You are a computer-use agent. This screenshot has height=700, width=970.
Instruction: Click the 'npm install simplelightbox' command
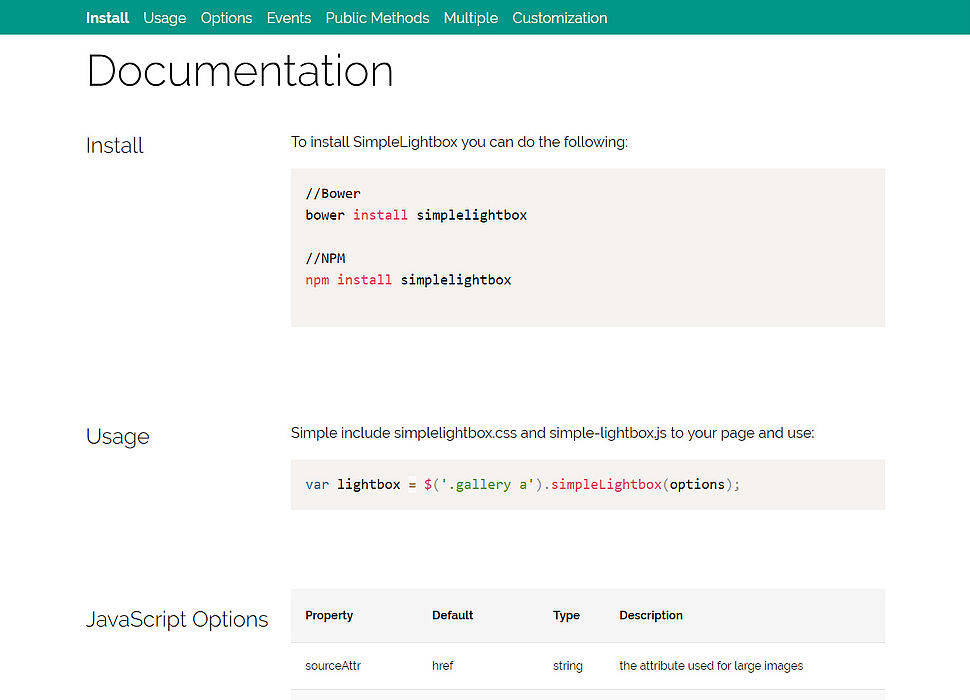[408, 280]
